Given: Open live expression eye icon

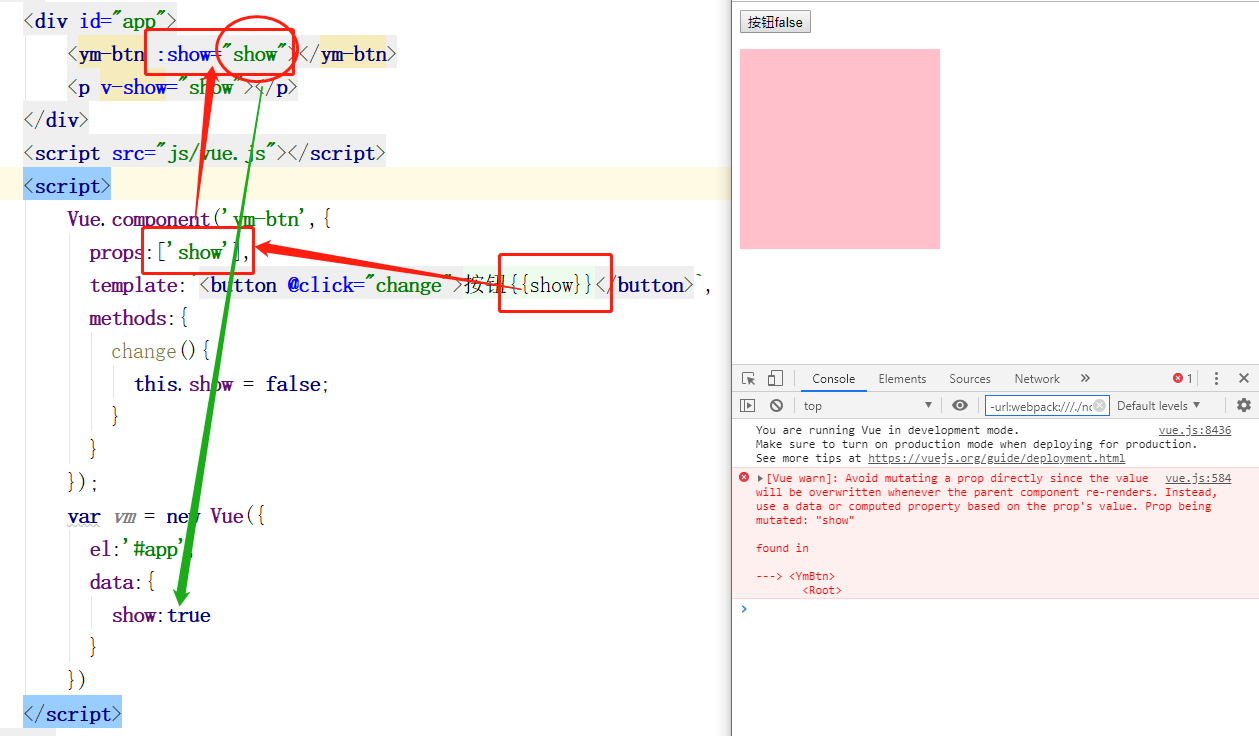Looking at the screenshot, I should [x=960, y=405].
